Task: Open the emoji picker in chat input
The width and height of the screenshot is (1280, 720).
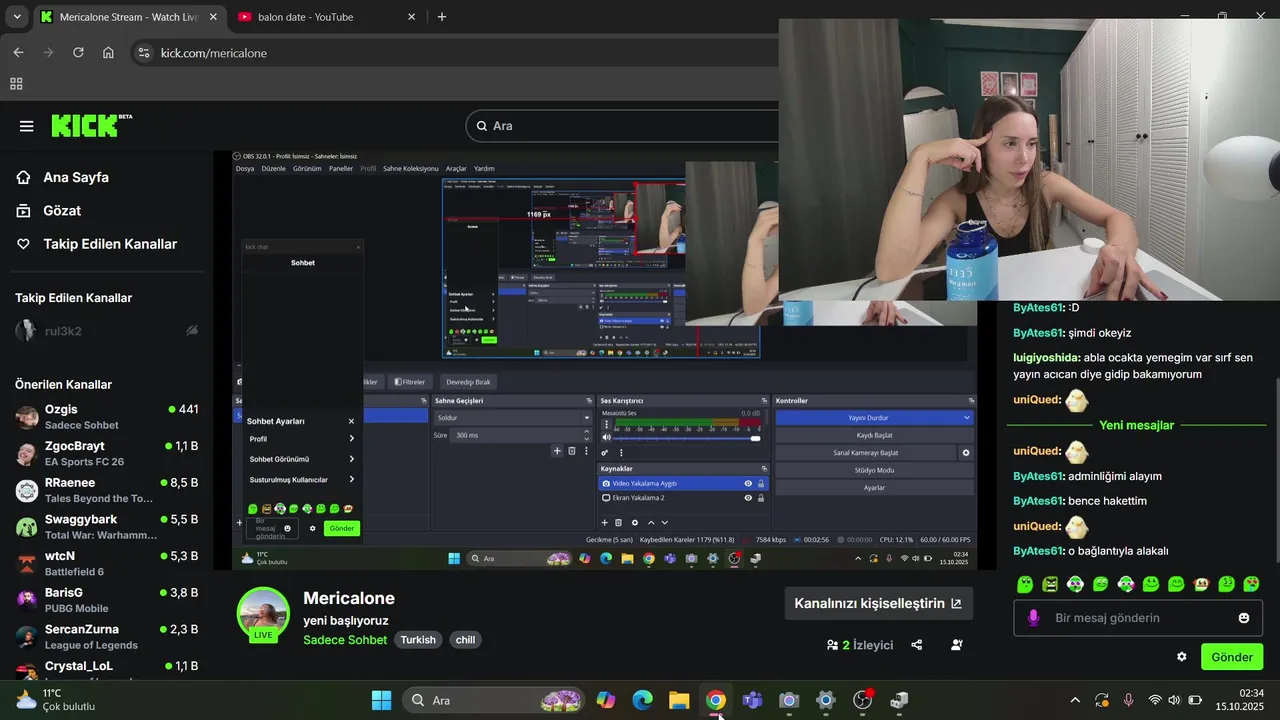Action: [1244, 618]
